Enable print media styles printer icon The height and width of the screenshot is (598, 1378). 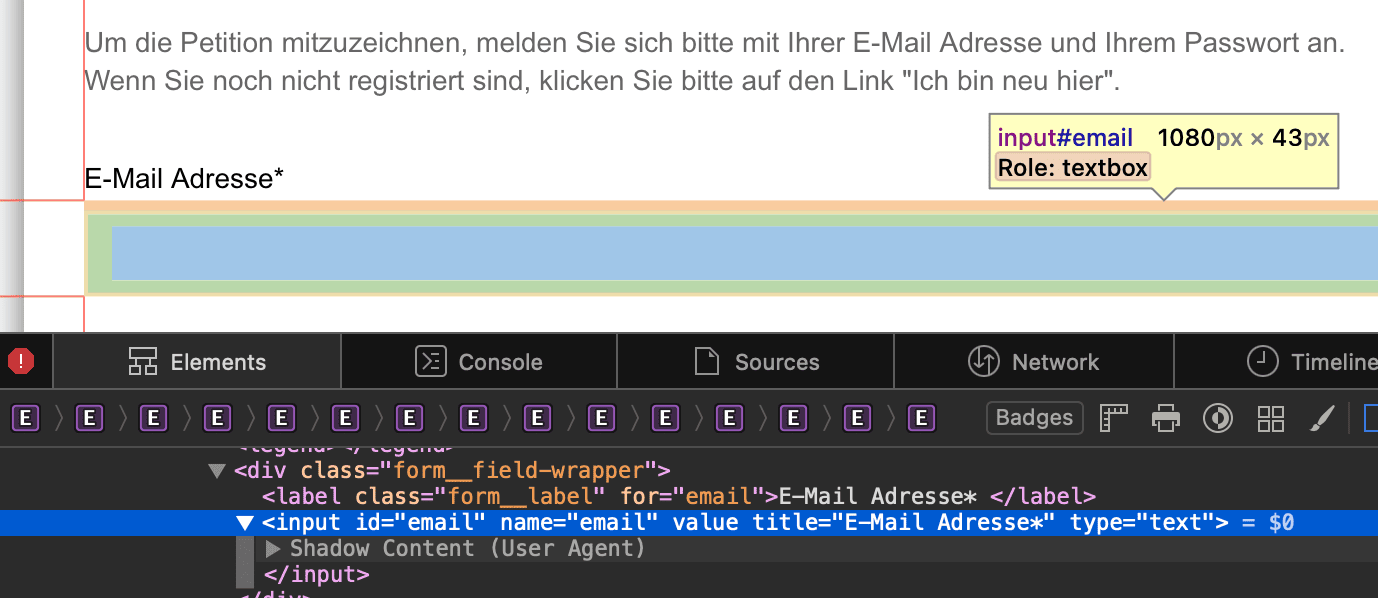[x=1165, y=418]
